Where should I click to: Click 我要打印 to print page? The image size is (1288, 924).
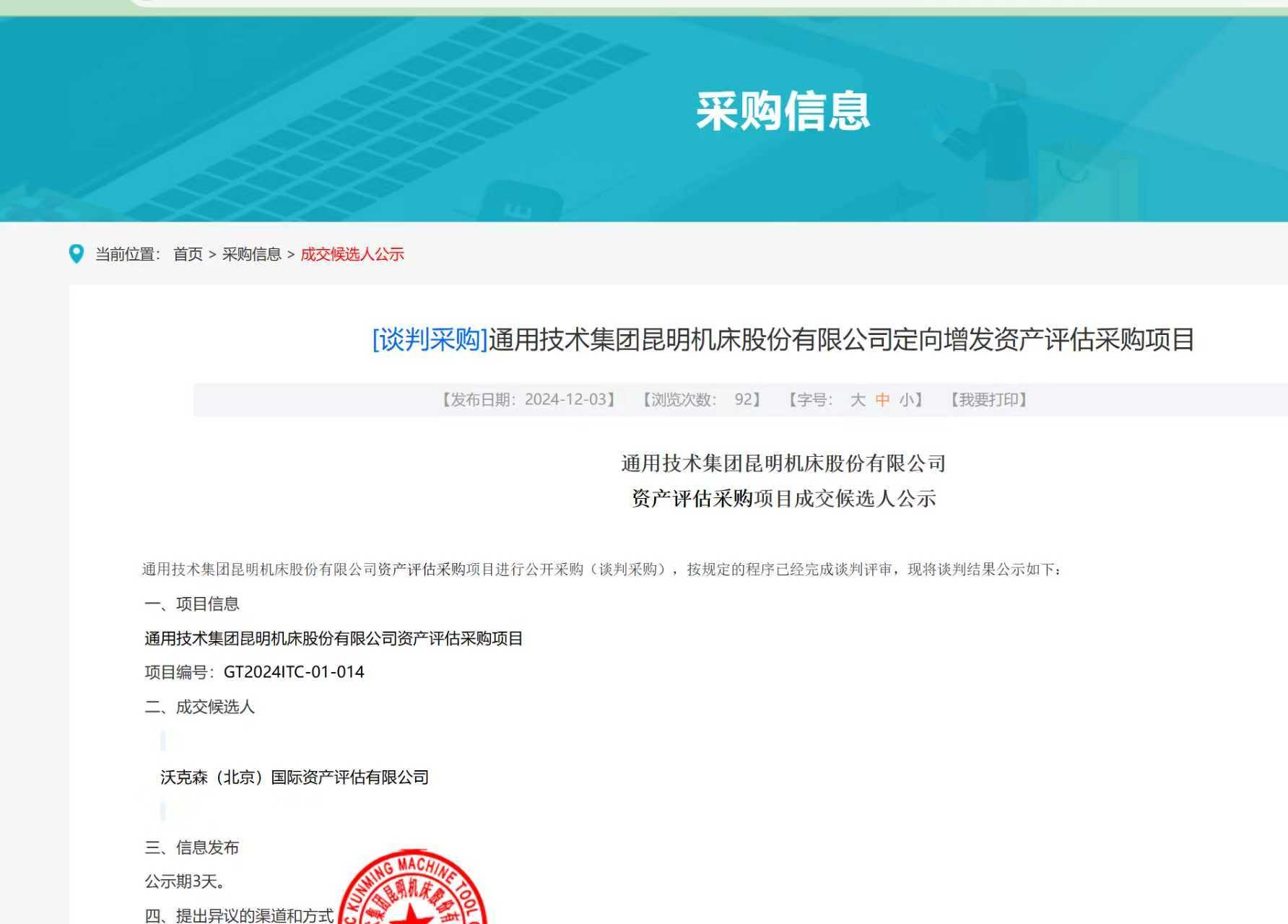[988, 400]
